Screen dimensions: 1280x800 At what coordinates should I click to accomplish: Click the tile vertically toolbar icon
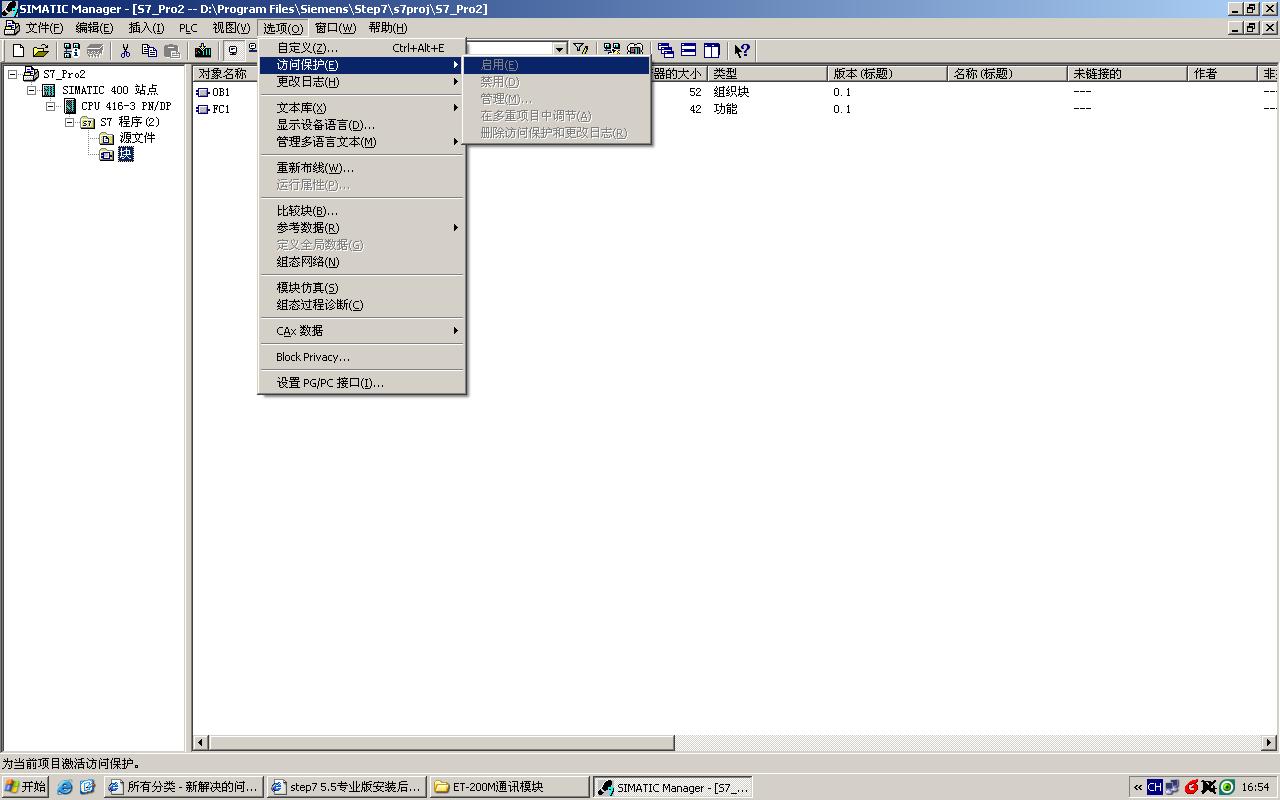[x=712, y=50]
